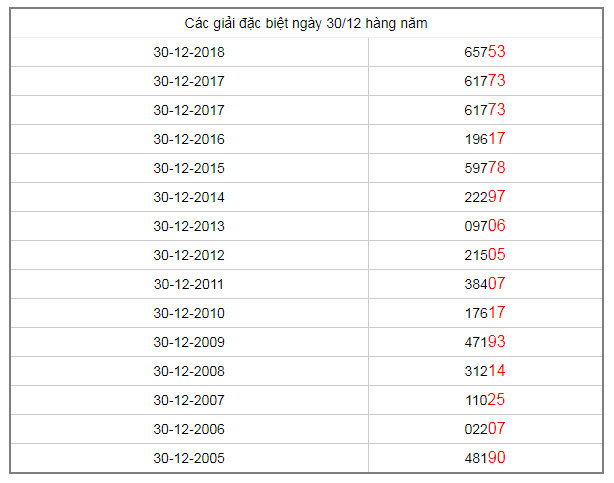Select the 30-12-2012 date cell
The image size is (614, 483).
pos(189,255)
